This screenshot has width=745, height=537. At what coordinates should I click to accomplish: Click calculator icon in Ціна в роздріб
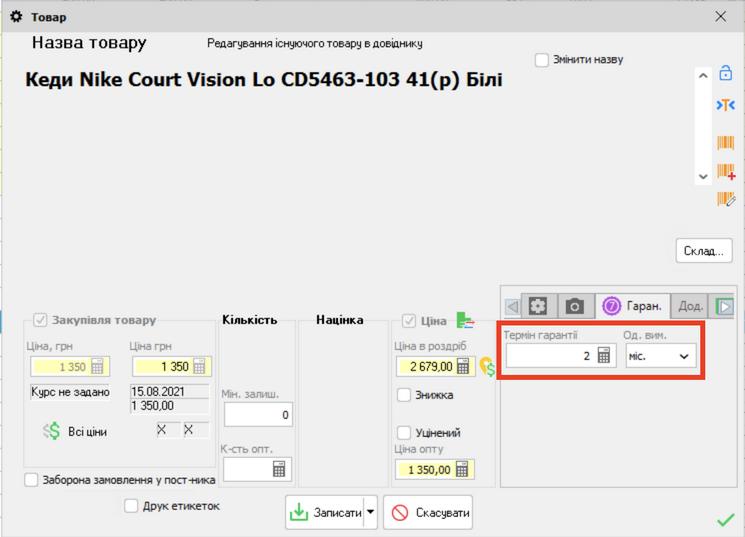point(463,367)
